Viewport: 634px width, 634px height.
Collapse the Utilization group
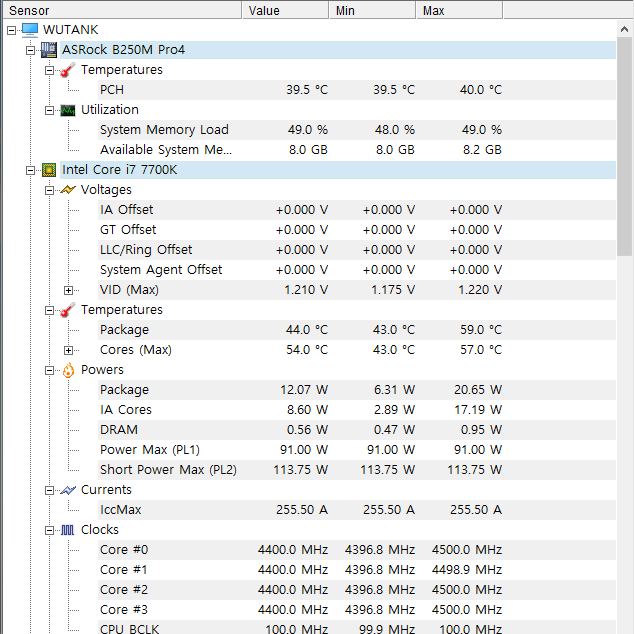coord(49,110)
